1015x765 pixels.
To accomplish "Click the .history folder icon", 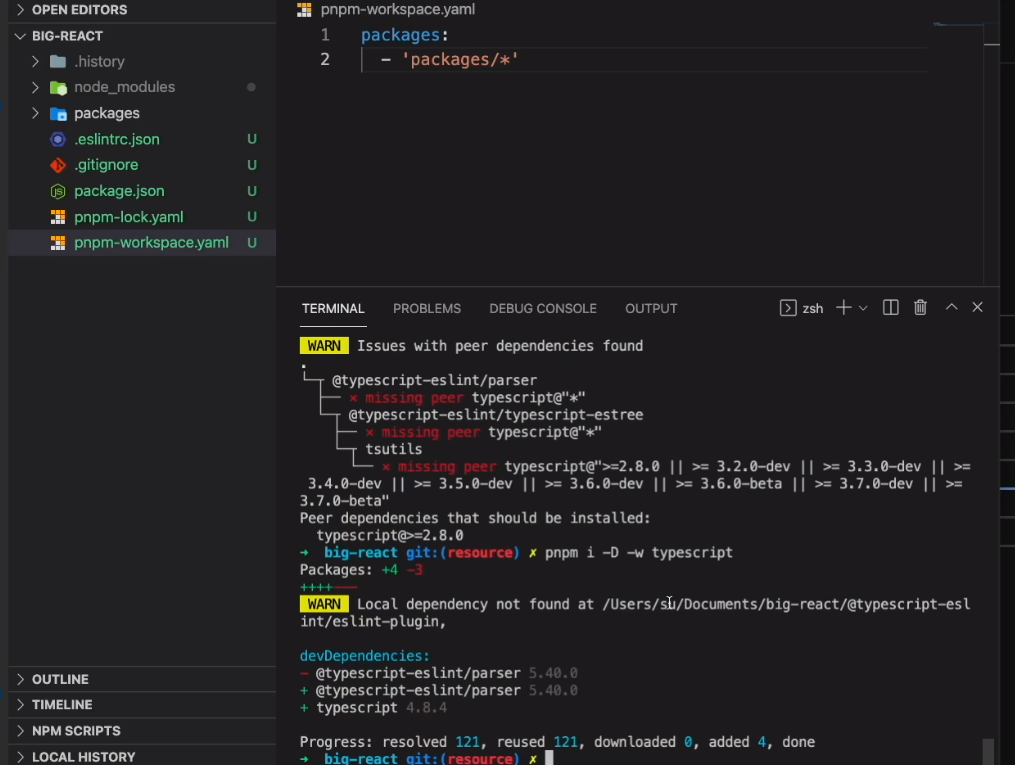I will (x=58, y=61).
